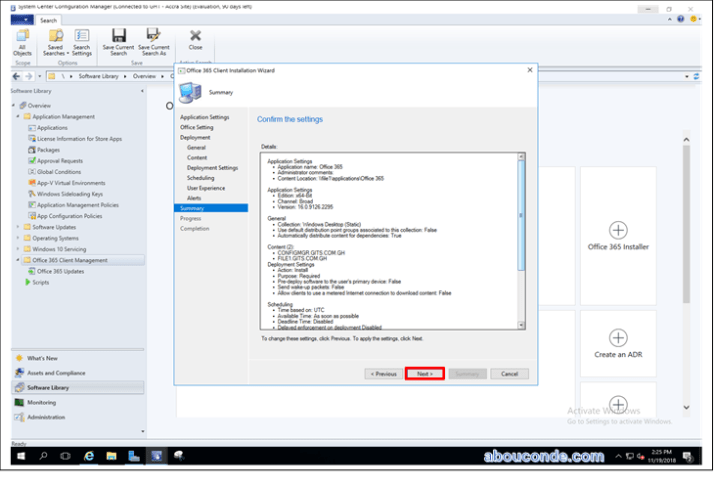Go to Deployment Settings wizard step

click(212, 168)
